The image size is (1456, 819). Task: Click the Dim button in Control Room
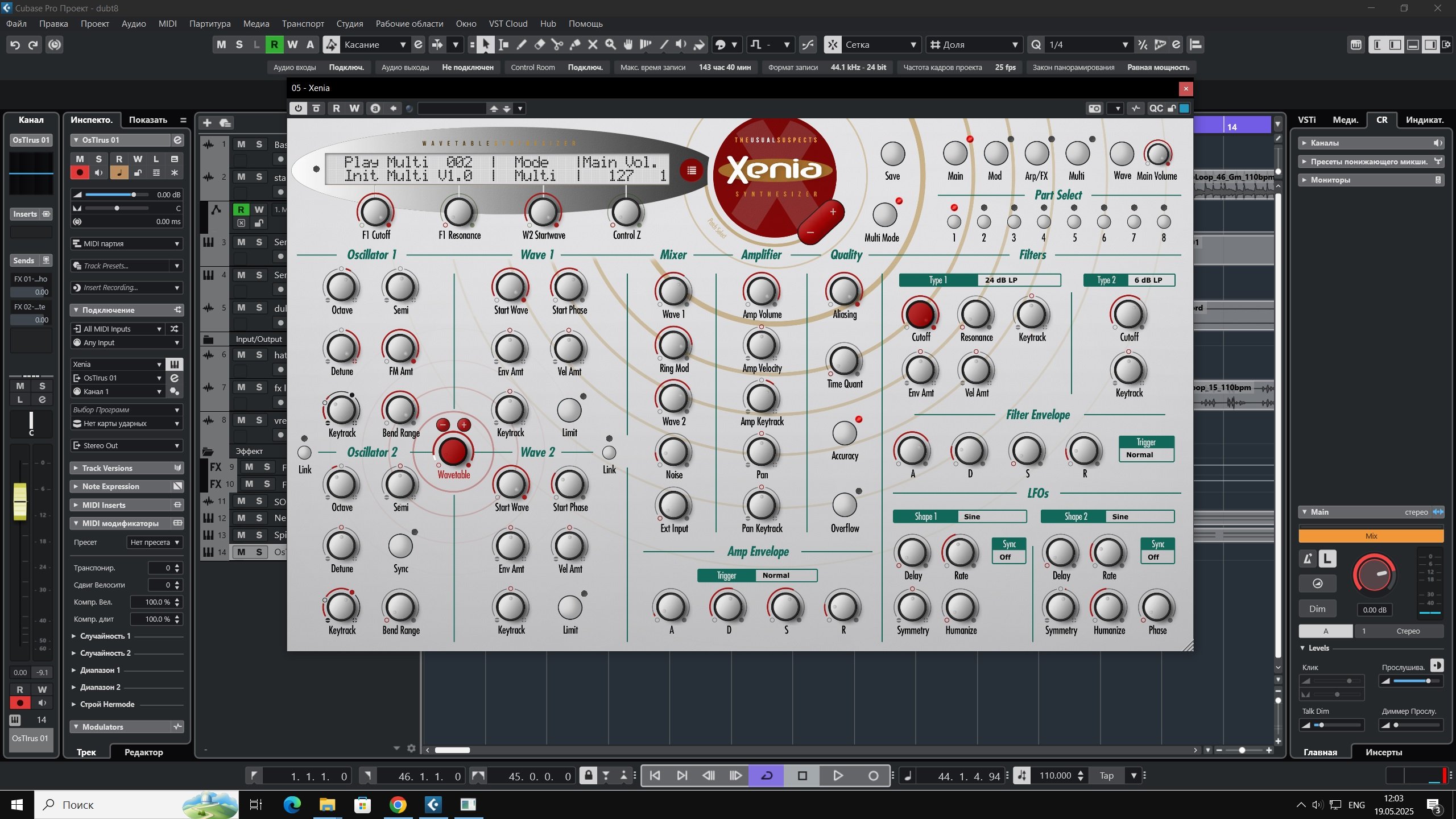(1317, 609)
